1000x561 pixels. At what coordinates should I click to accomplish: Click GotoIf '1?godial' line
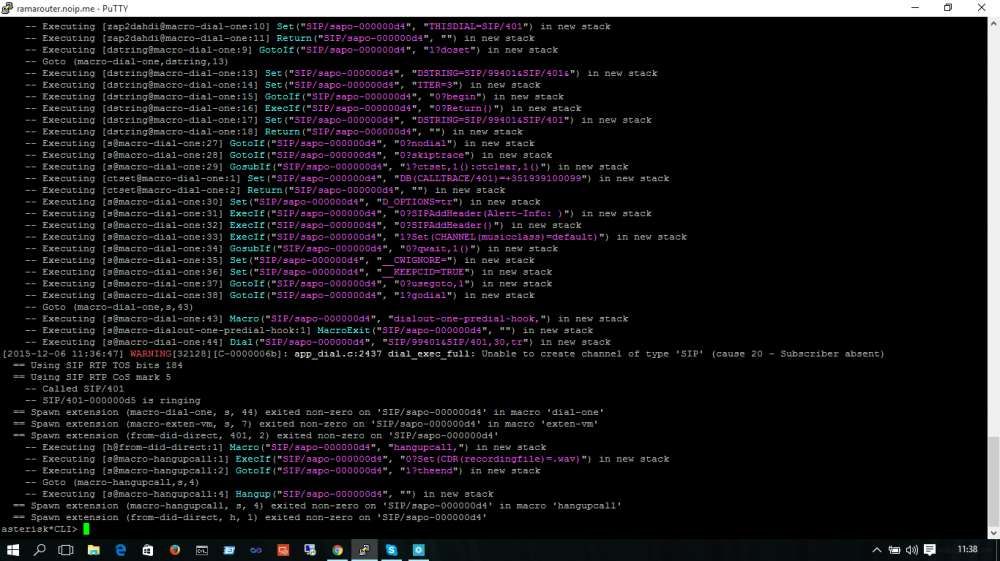[279, 296]
